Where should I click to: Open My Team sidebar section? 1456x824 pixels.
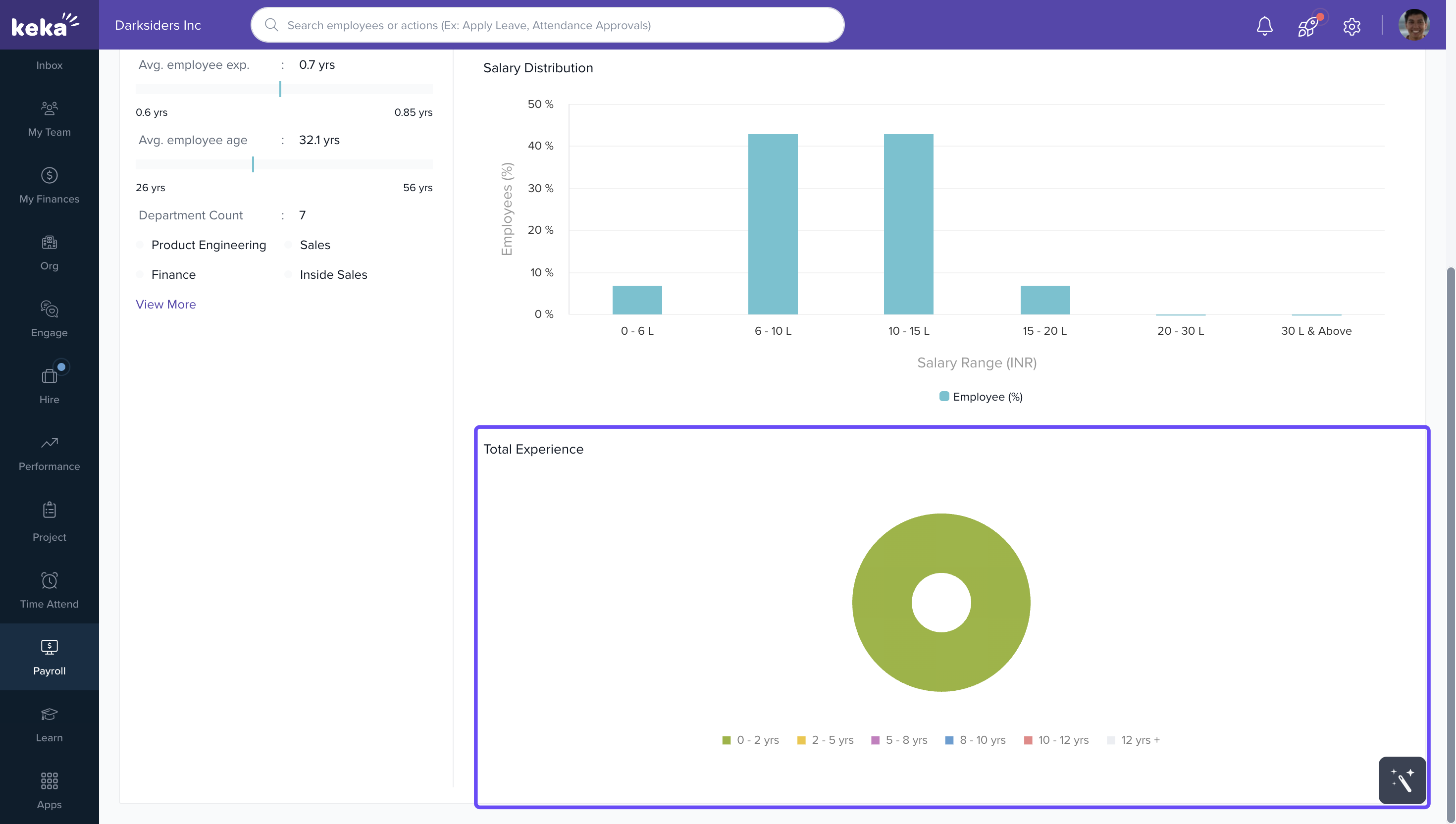click(x=49, y=118)
